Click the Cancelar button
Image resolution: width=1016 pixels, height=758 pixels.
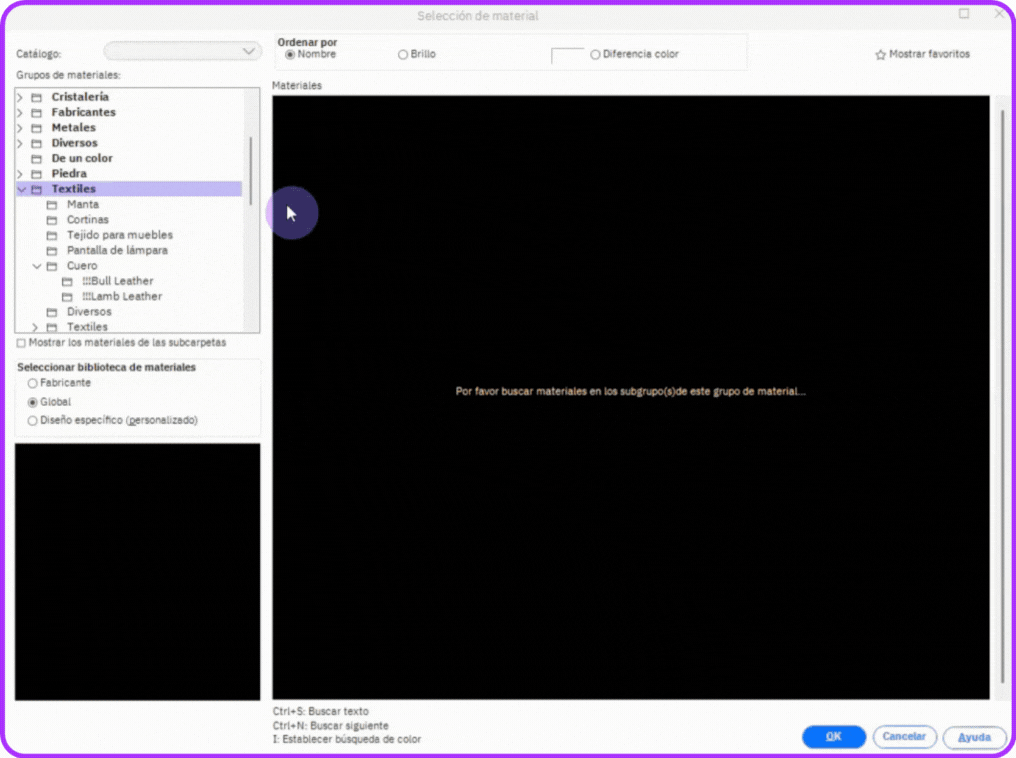(x=904, y=737)
